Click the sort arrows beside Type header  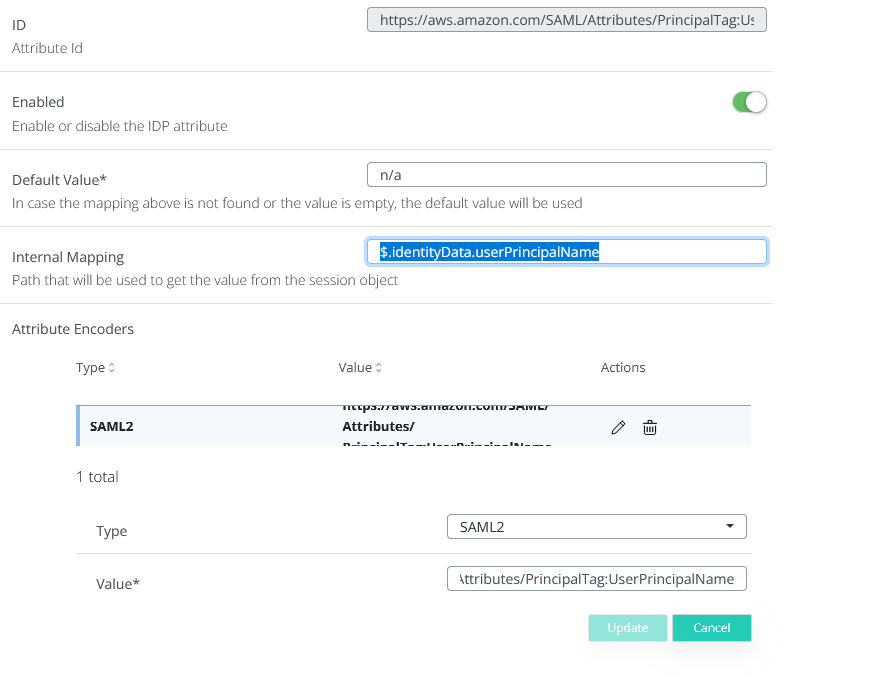pos(112,368)
